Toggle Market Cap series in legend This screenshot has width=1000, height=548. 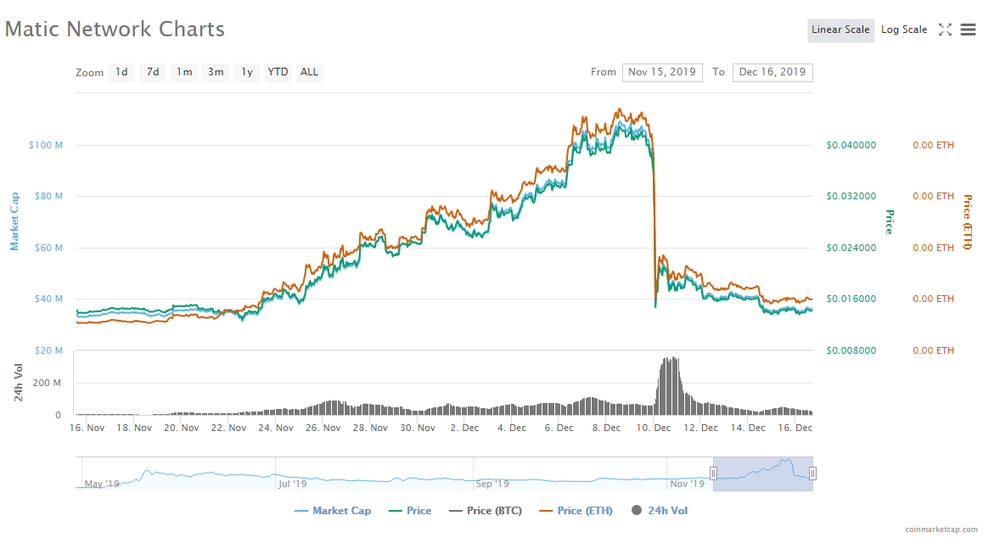click(x=332, y=510)
